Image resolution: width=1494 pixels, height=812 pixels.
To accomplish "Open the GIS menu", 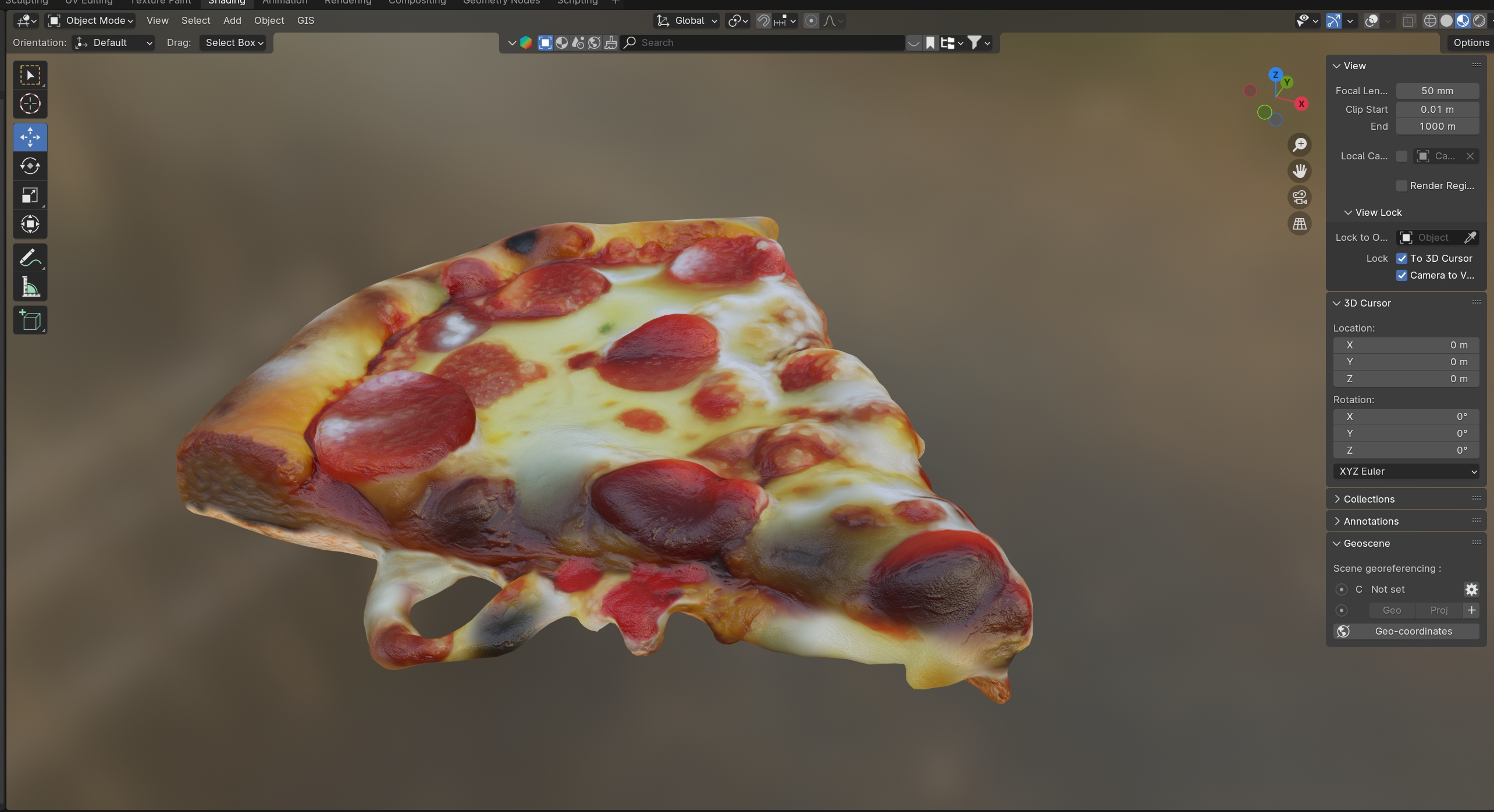I will click(x=305, y=20).
